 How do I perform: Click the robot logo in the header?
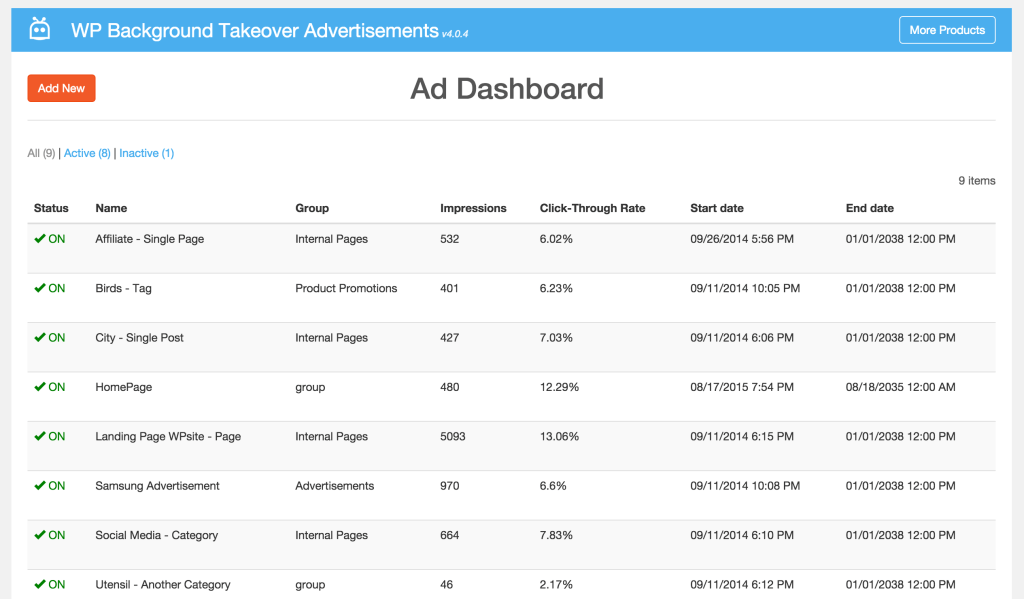[40, 28]
